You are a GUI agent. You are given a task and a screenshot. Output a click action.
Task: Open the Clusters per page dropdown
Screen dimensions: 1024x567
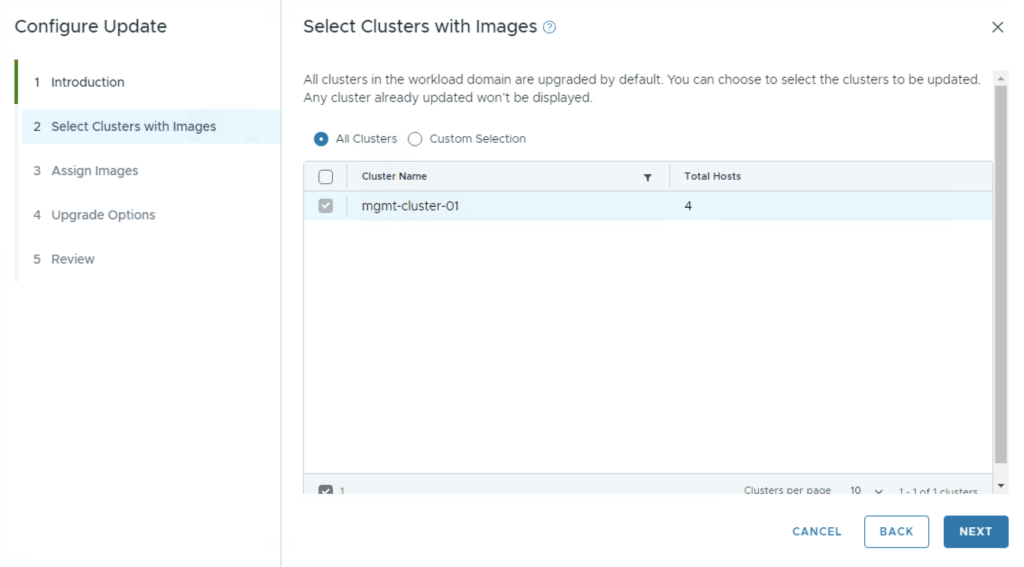pyautogui.click(x=866, y=491)
